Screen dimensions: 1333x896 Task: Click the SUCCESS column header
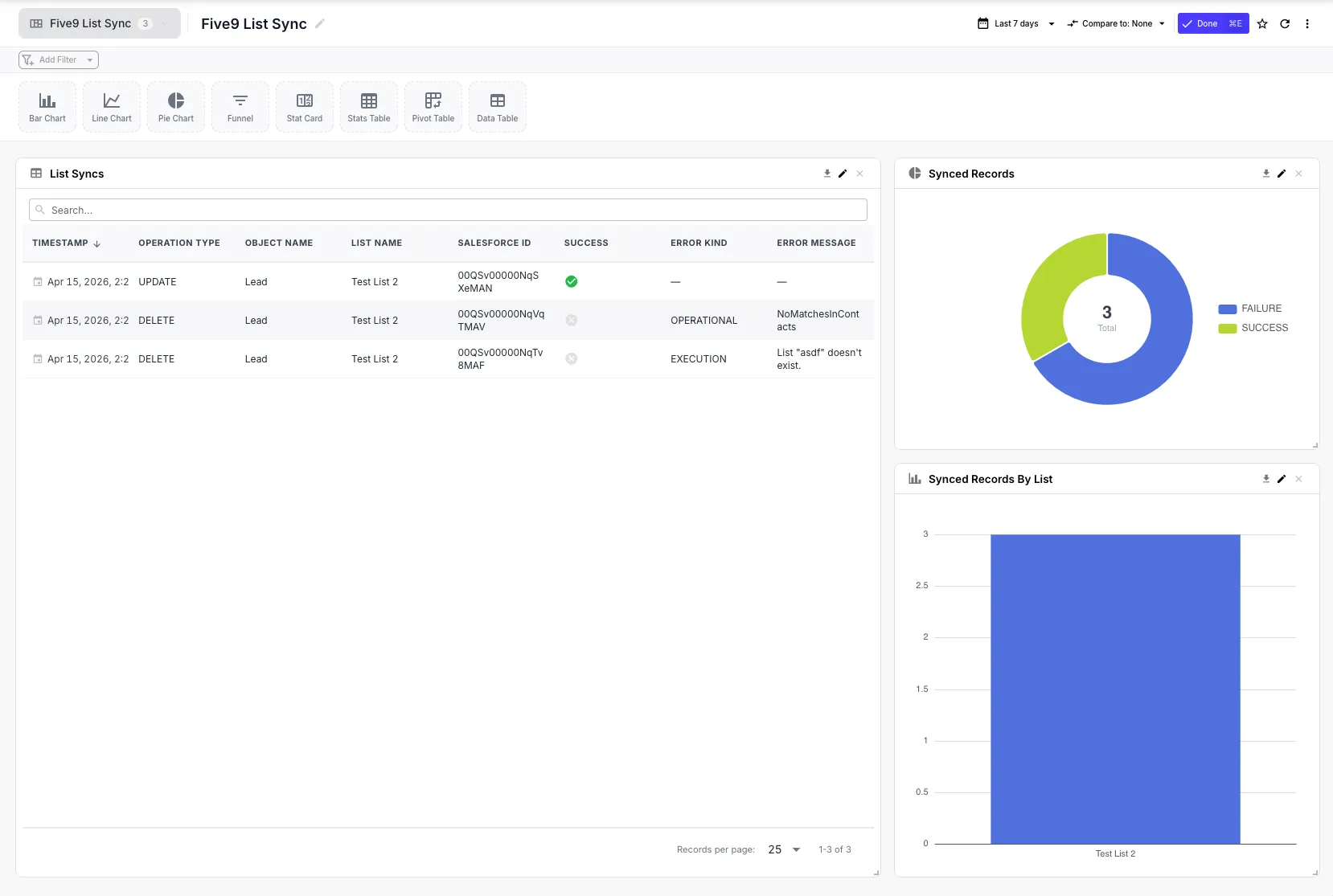click(586, 243)
